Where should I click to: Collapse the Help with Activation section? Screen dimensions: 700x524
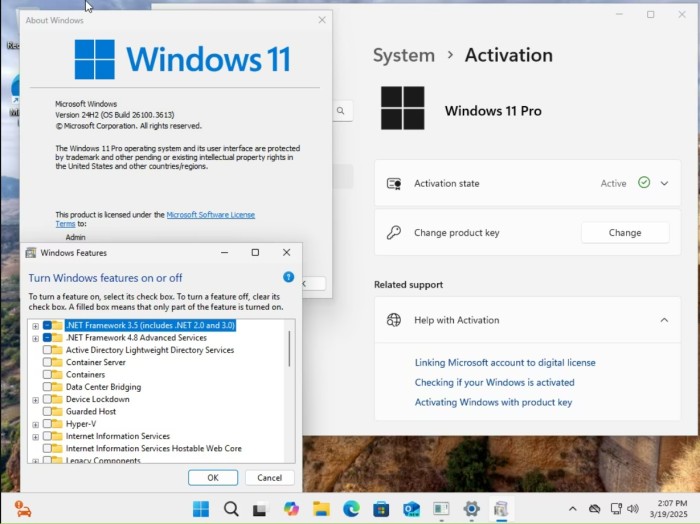[664, 320]
